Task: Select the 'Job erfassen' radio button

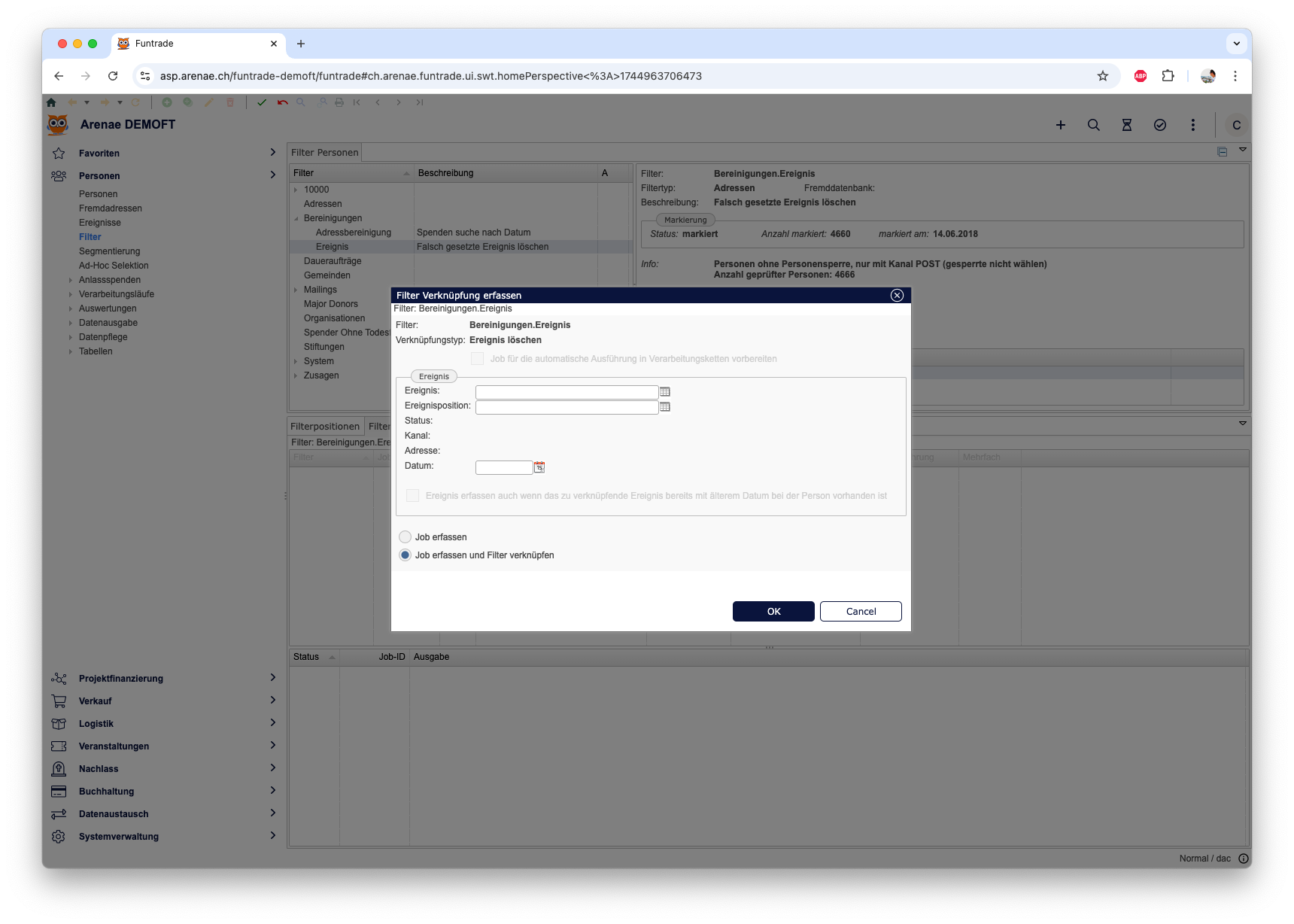Action: 406,537
